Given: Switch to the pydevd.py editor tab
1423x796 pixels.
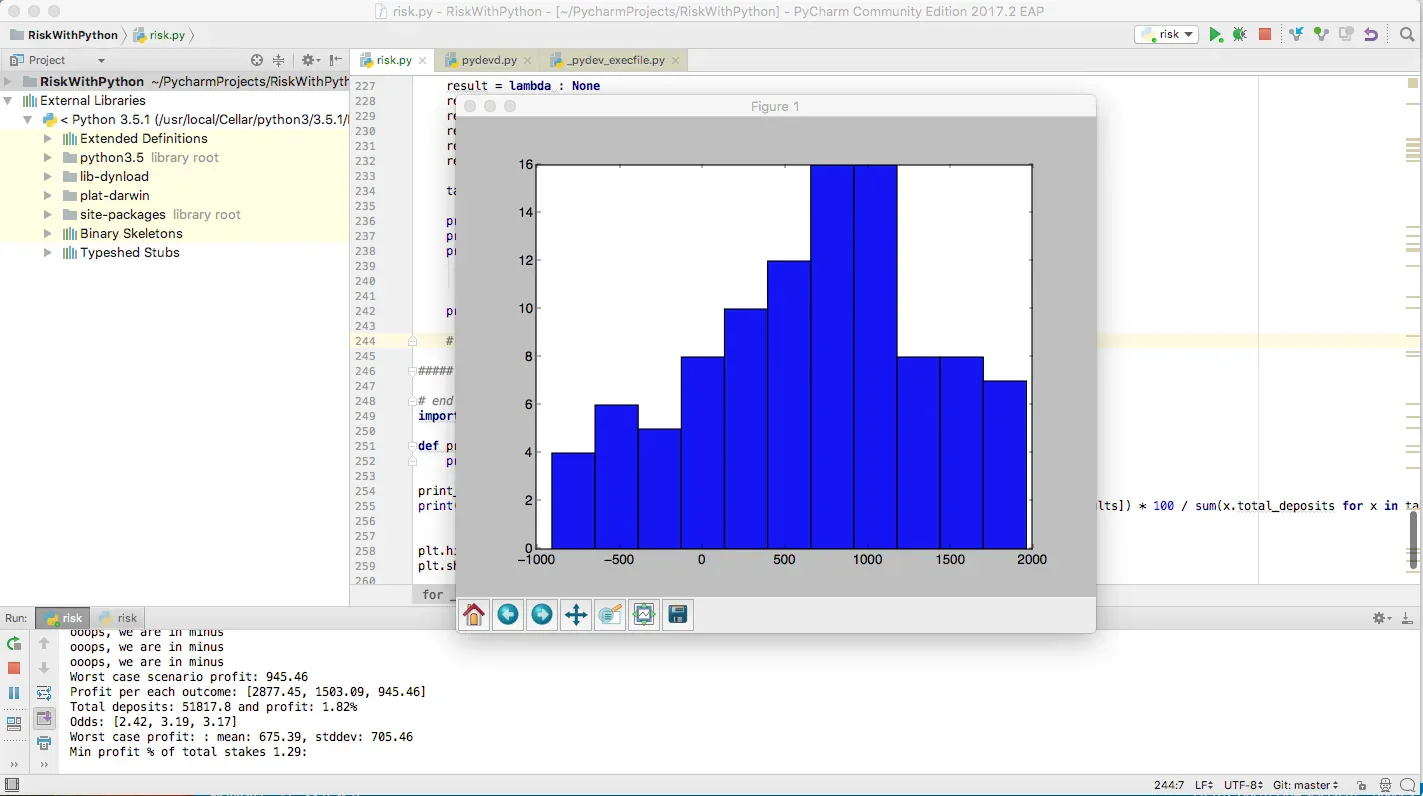Looking at the screenshot, I should (x=481, y=60).
